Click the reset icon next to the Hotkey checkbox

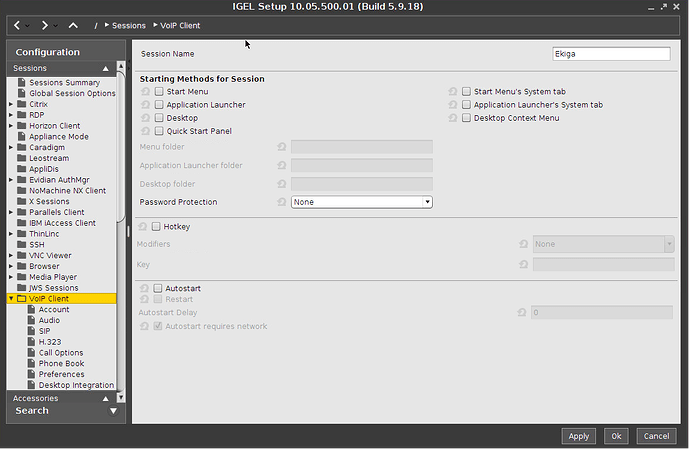pyautogui.click(x=145, y=227)
